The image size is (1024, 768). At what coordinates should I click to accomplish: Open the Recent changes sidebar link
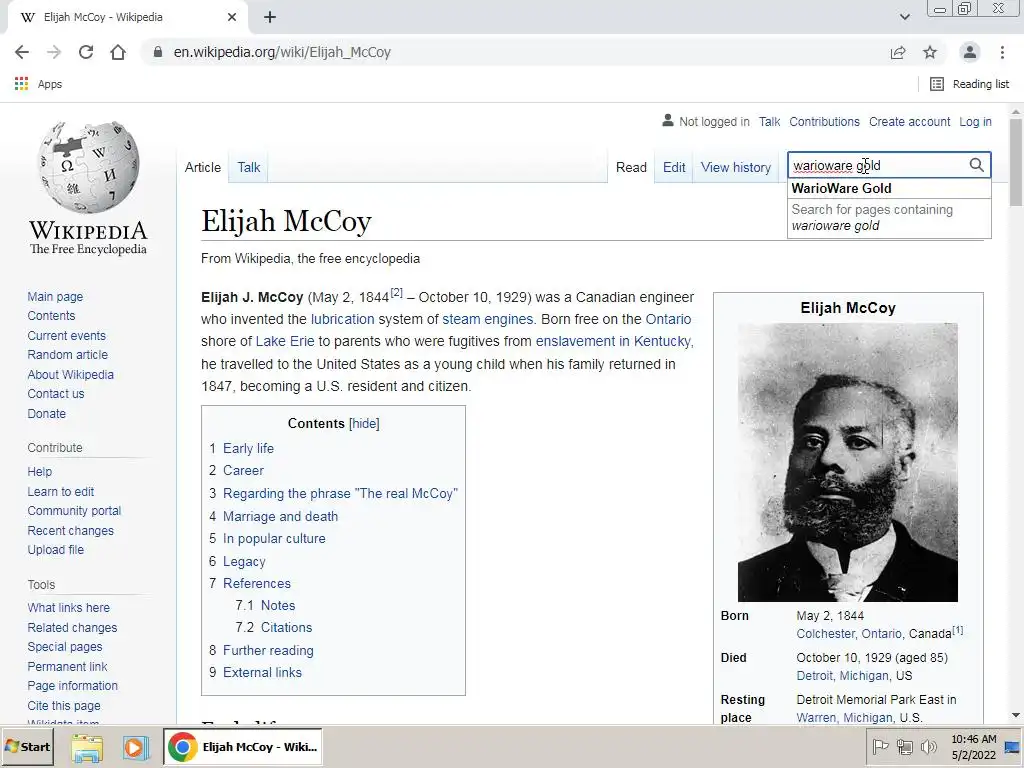point(71,530)
